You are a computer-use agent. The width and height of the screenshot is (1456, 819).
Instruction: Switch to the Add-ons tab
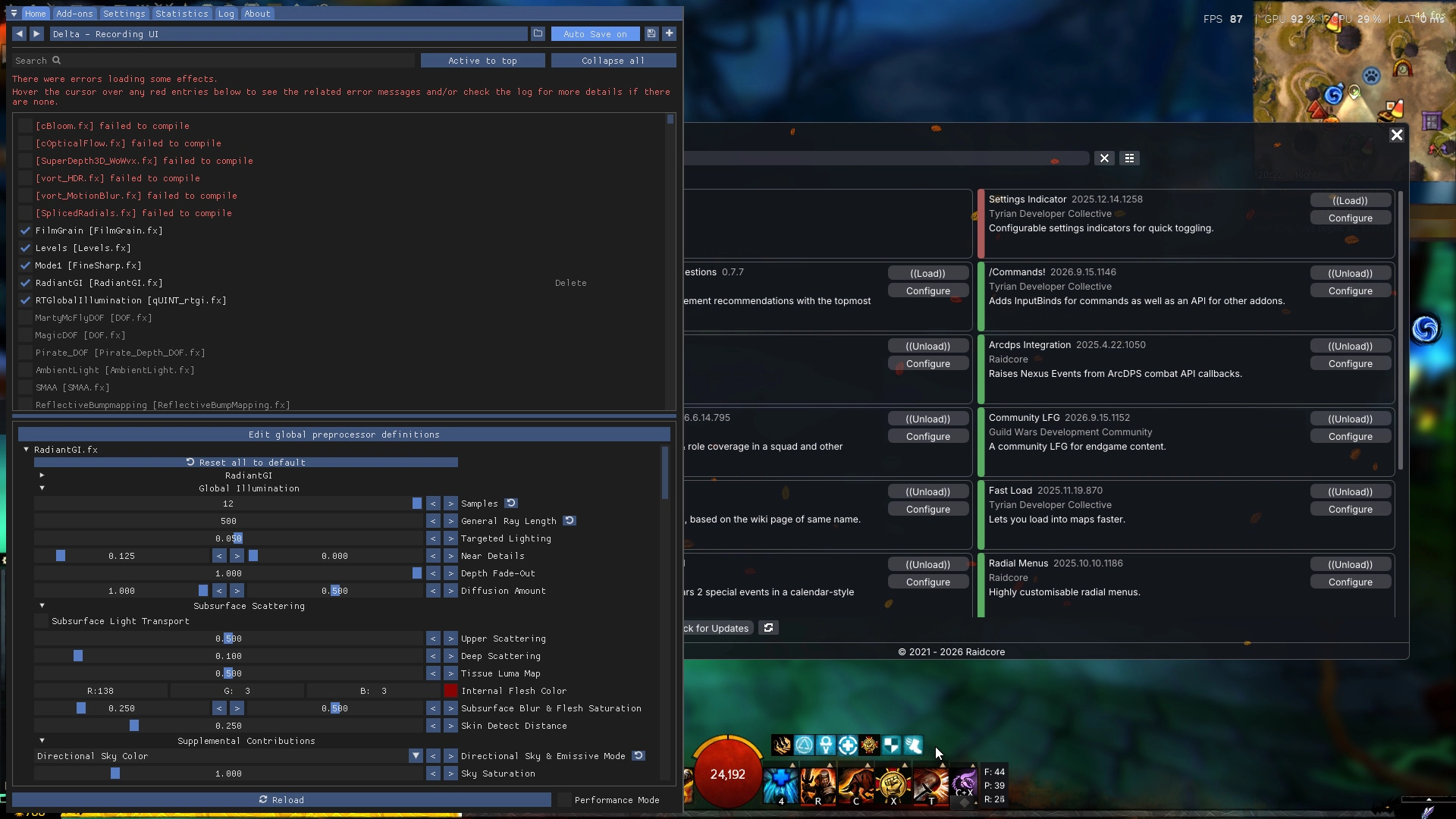[74, 14]
